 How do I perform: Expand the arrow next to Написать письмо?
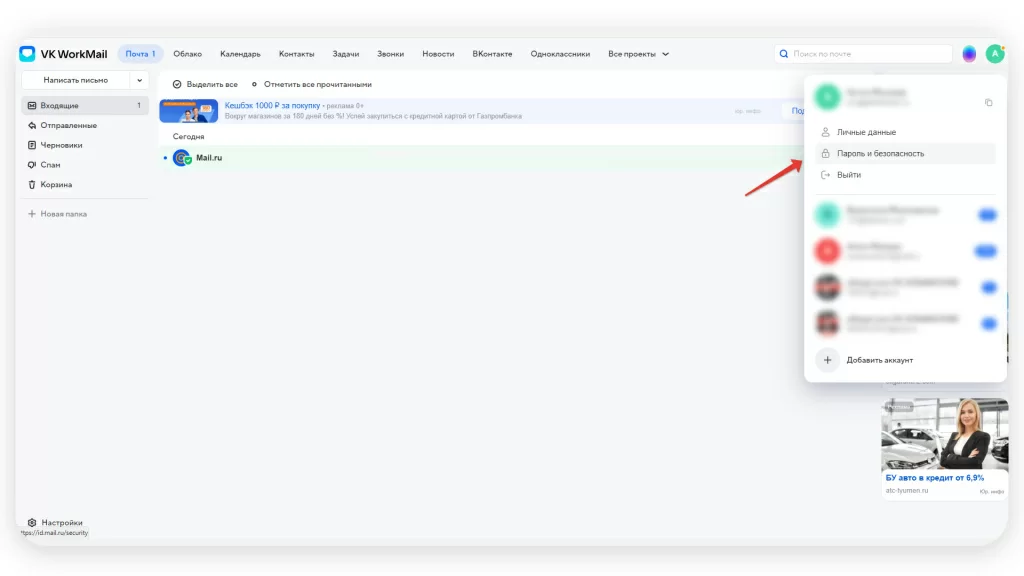tap(139, 79)
